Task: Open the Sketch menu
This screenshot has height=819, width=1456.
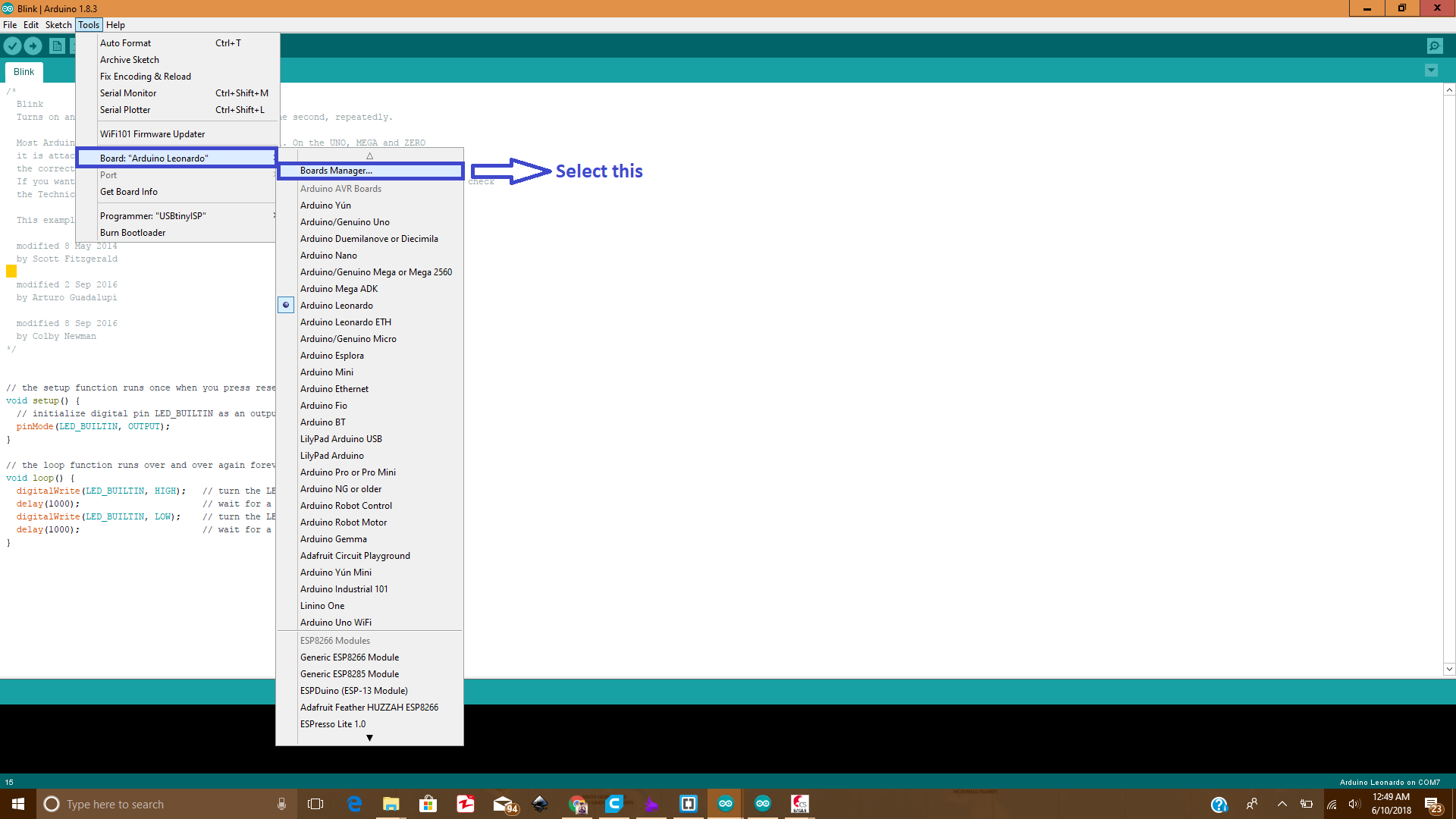Action: (x=58, y=25)
